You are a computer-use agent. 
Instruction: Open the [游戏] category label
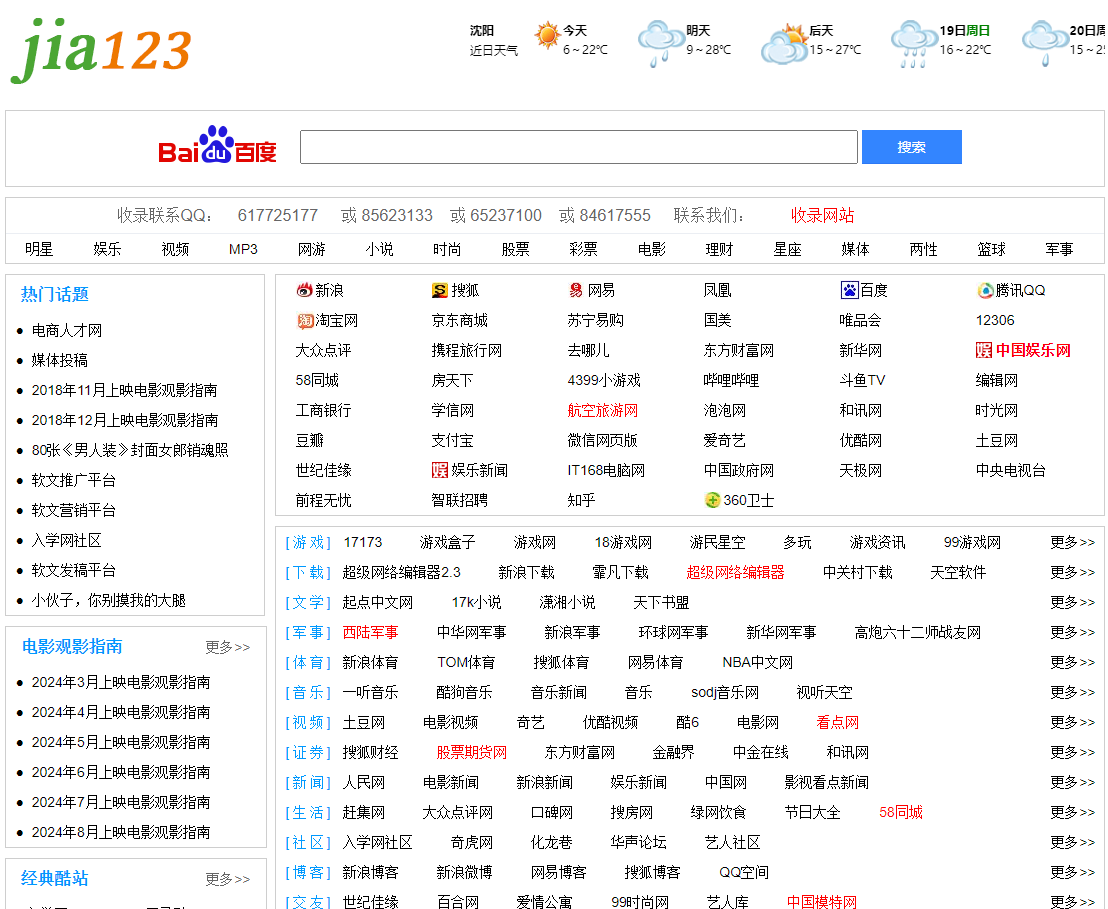308,542
